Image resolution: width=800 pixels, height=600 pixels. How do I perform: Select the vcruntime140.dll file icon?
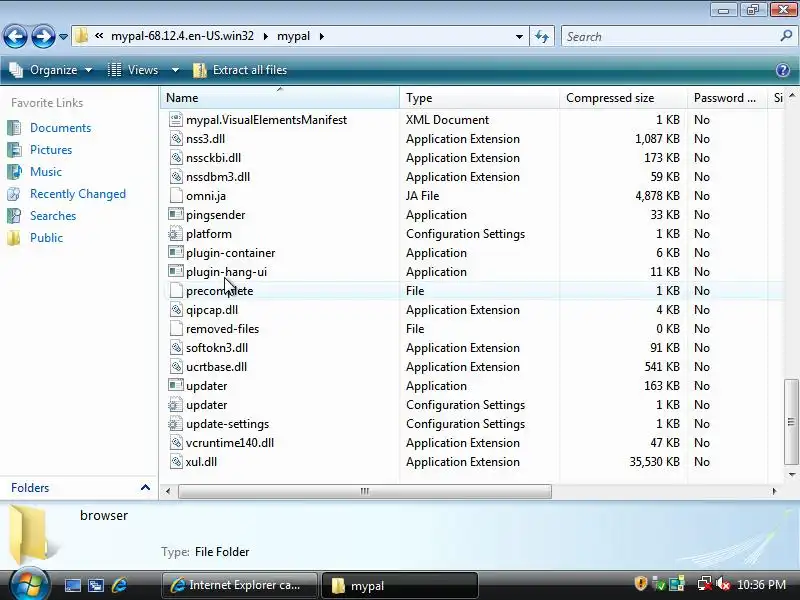coord(176,442)
